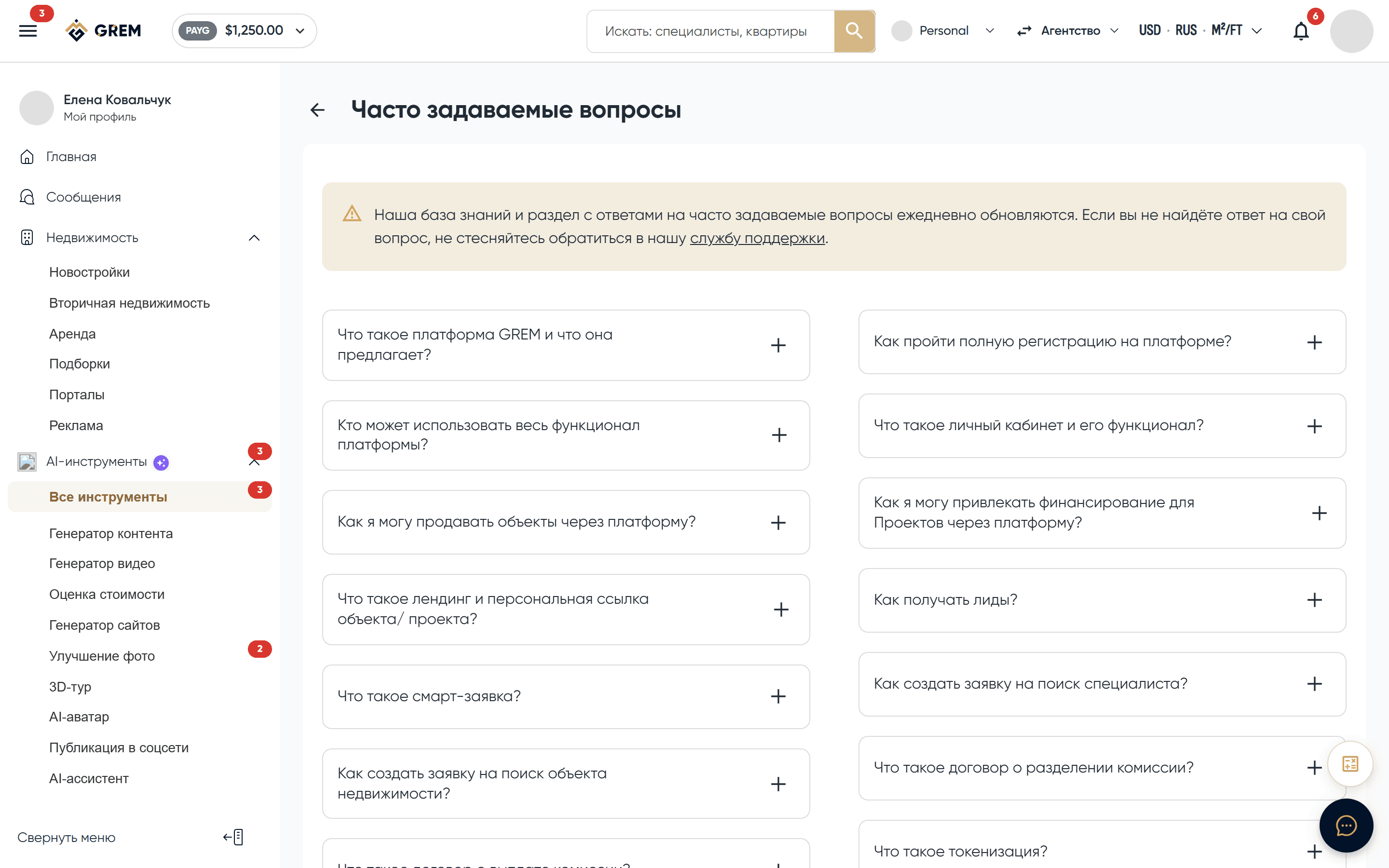Open the live chat bubble
The height and width of the screenshot is (868, 1389).
[1346, 826]
